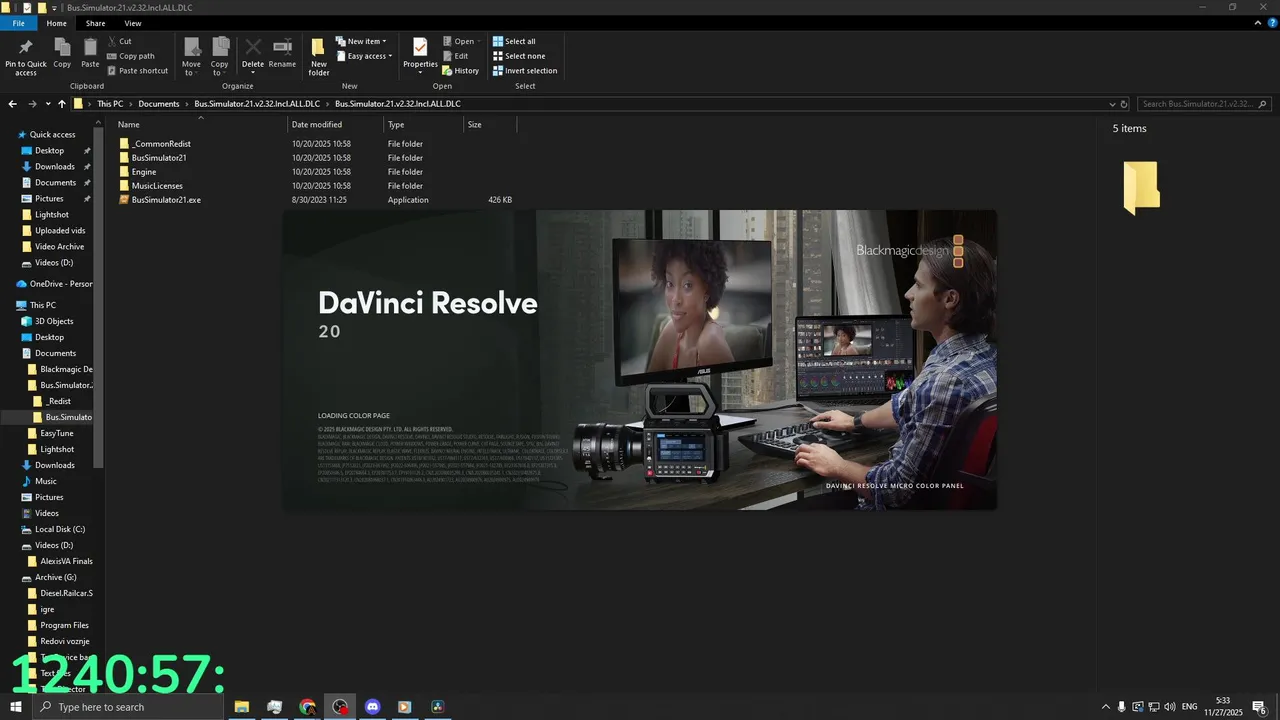Switch to the Home ribbon tab
The height and width of the screenshot is (720, 1280).
(x=57, y=23)
